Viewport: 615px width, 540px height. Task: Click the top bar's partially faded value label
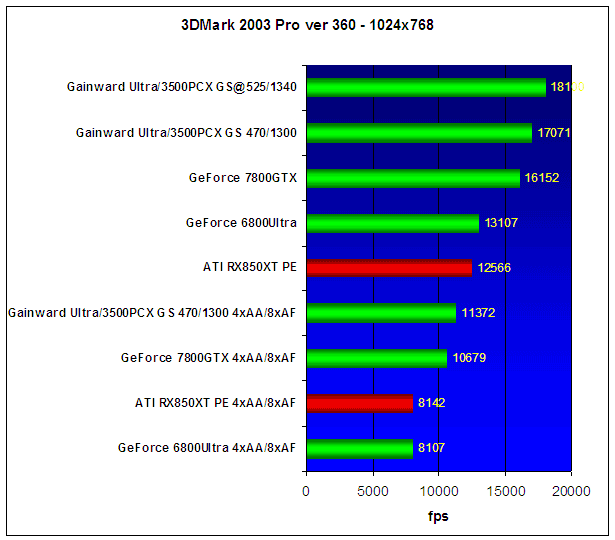click(x=567, y=87)
